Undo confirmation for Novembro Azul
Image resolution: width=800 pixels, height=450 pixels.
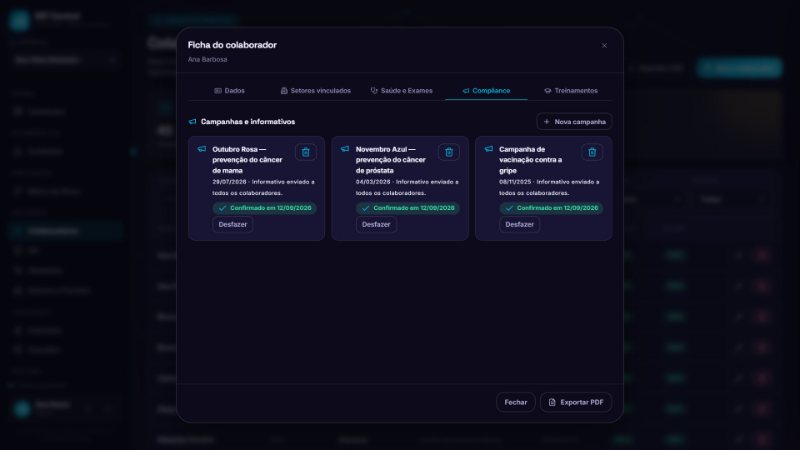(376, 224)
